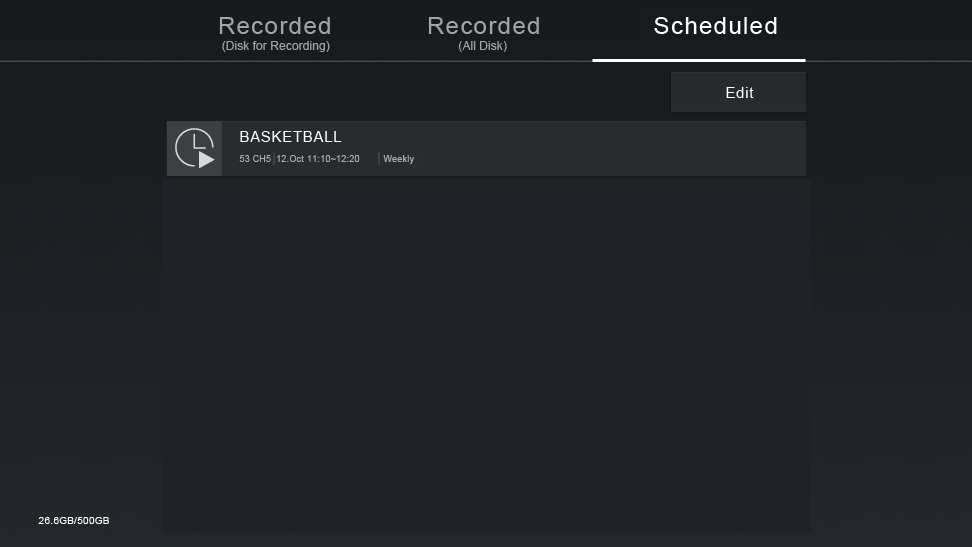This screenshot has width=972, height=547.
Task: Click blank right side of BASKETBALL row
Action: pos(611,148)
